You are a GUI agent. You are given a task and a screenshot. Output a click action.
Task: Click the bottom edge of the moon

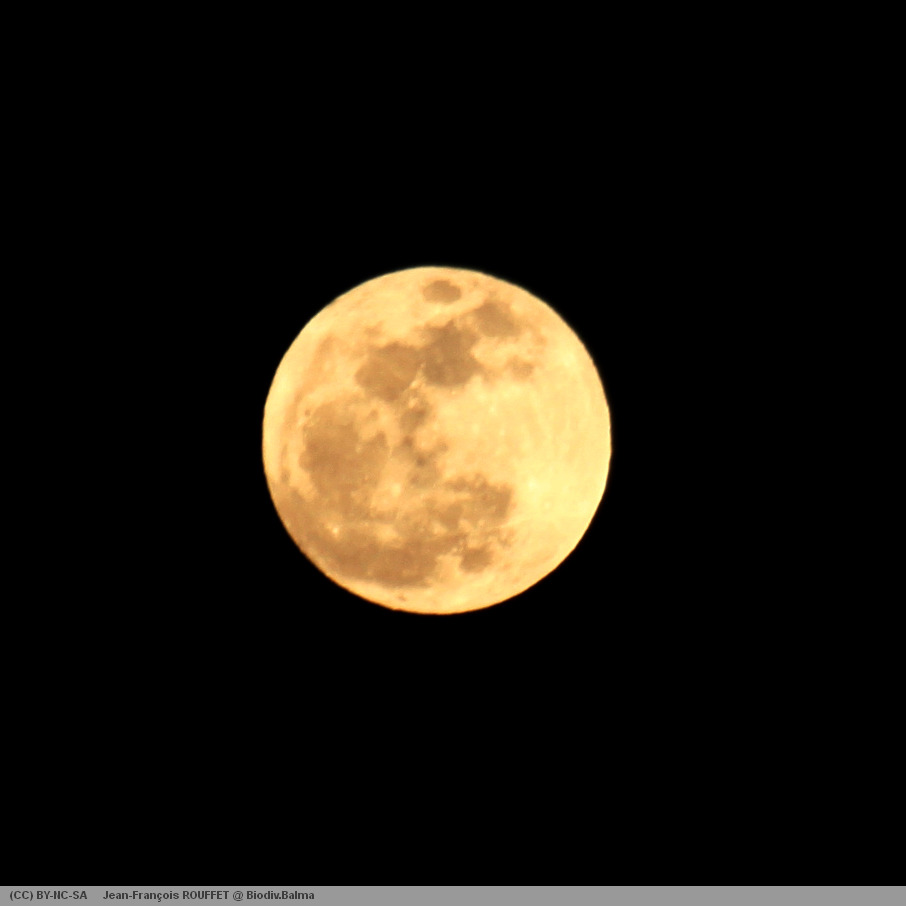pyautogui.click(x=437, y=608)
